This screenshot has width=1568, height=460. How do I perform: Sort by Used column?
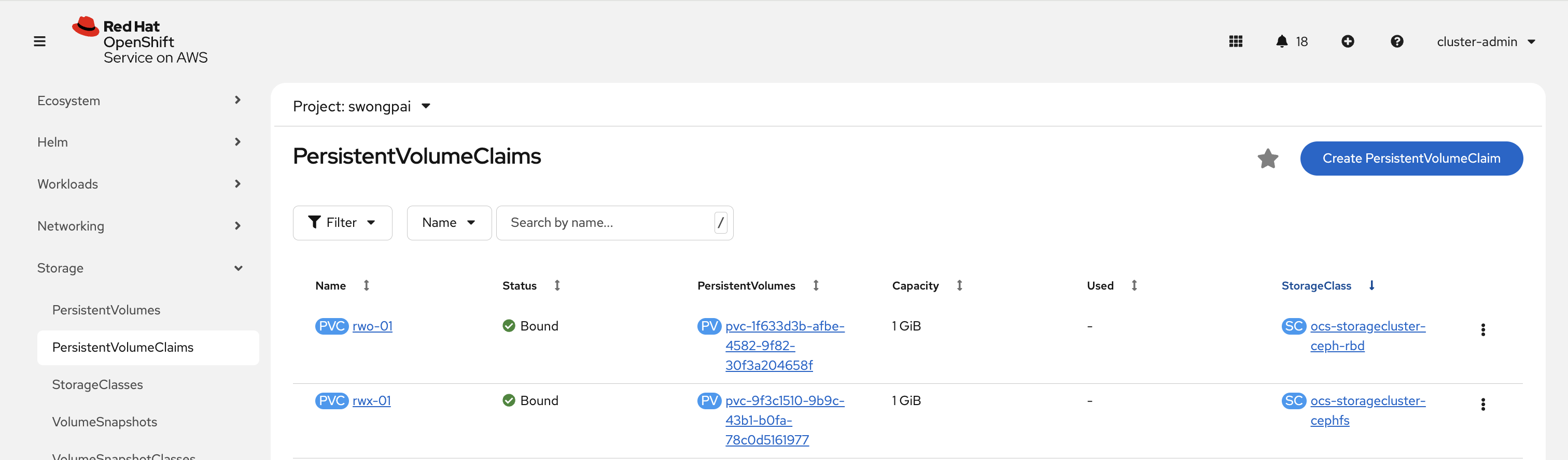coord(1112,285)
